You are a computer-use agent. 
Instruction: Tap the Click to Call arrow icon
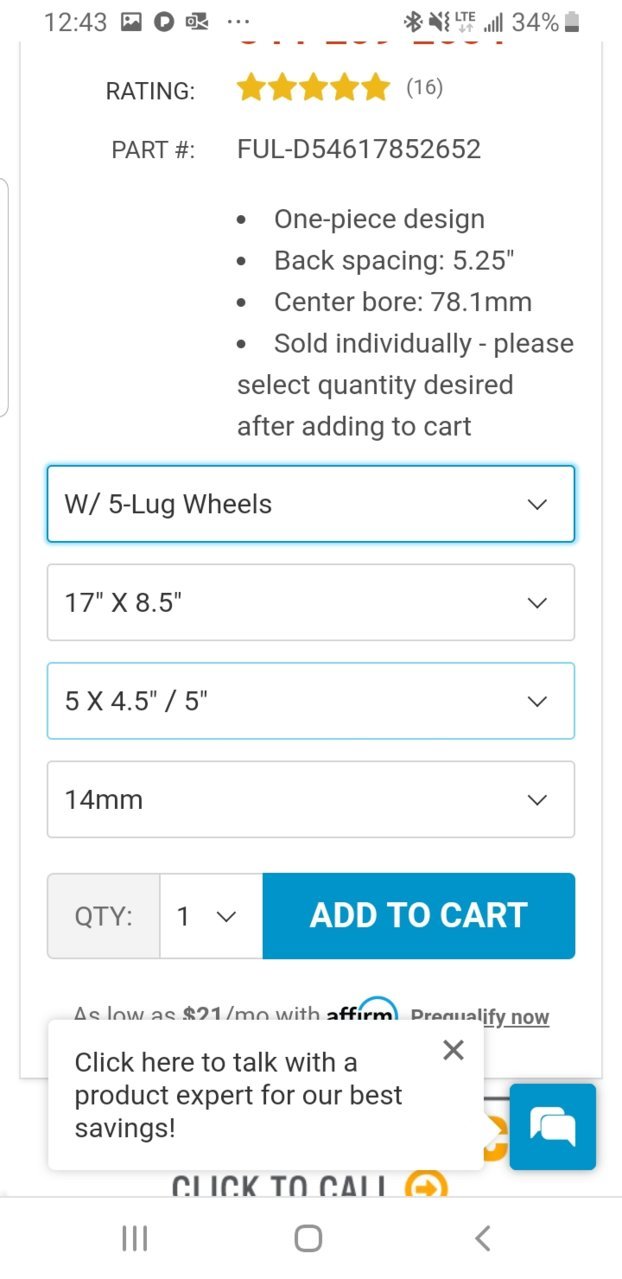click(x=426, y=1189)
